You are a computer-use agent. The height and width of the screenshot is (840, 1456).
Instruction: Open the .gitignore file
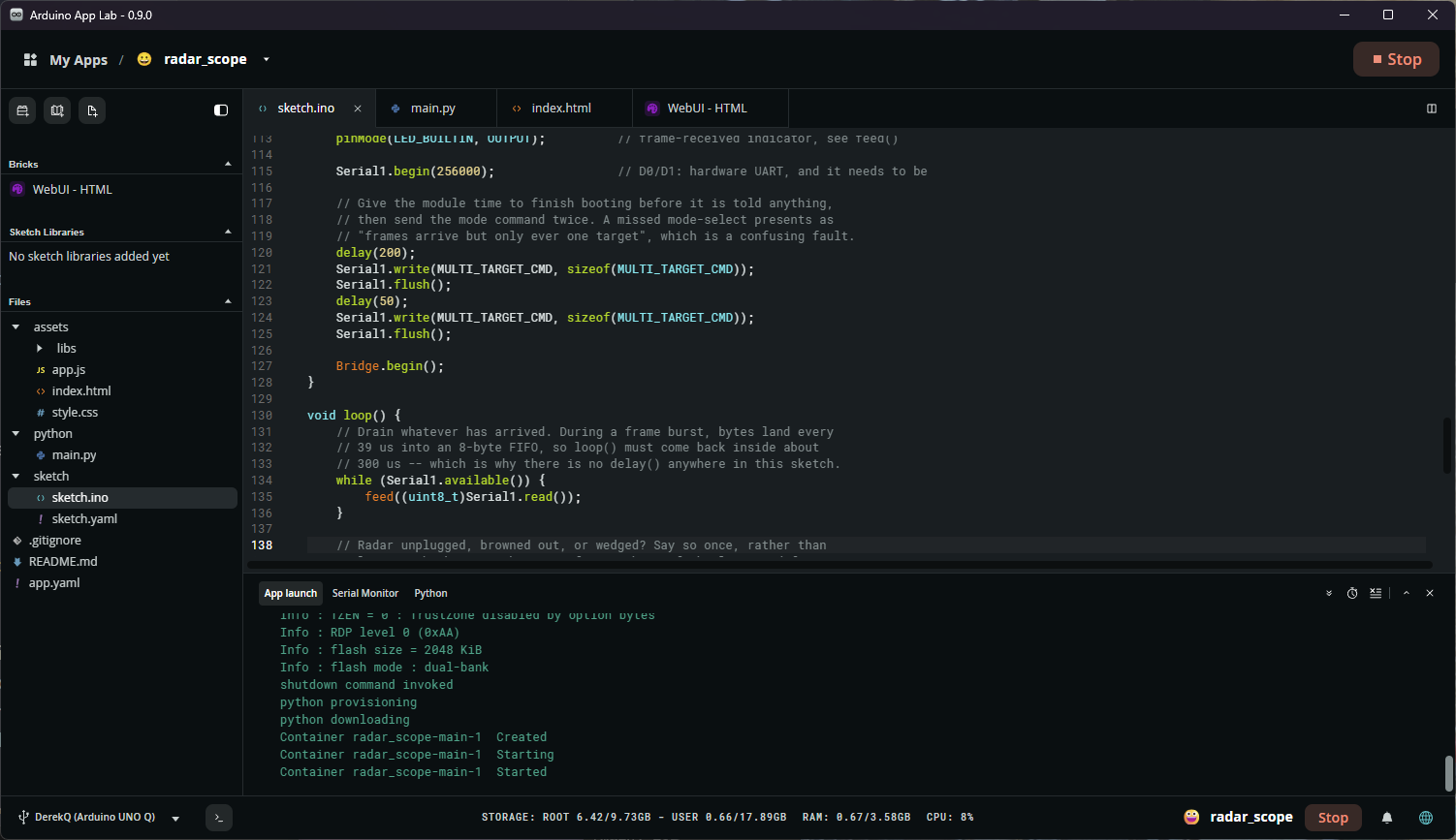point(55,541)
